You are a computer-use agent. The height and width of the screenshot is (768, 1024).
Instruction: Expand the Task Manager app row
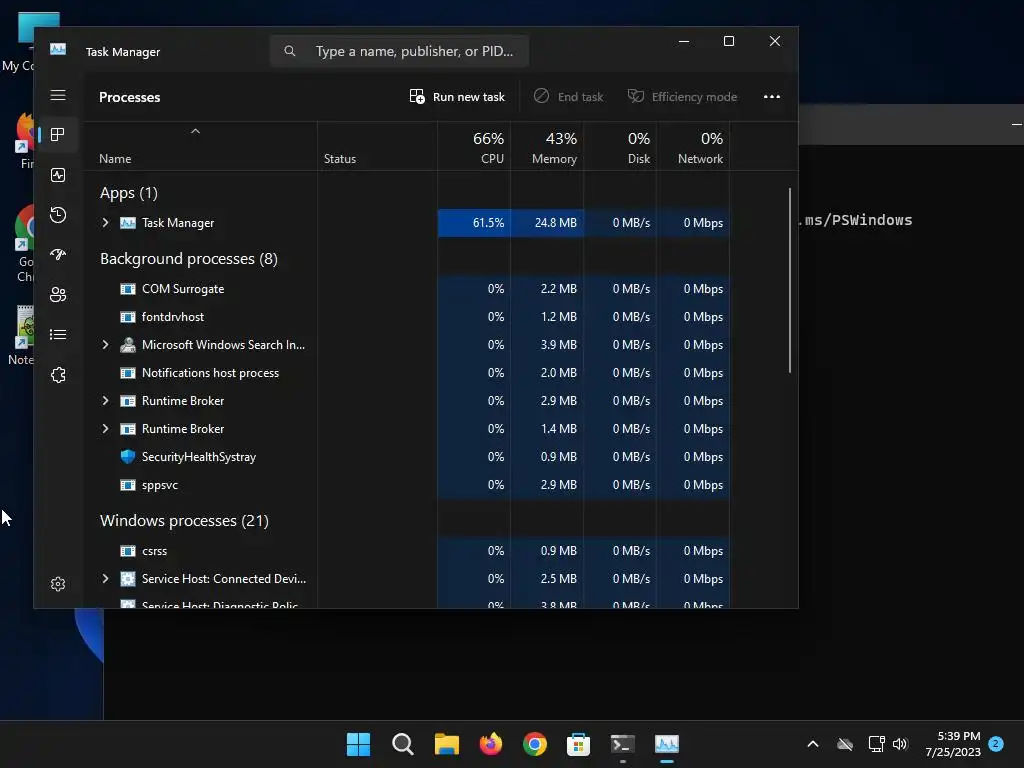105,223
